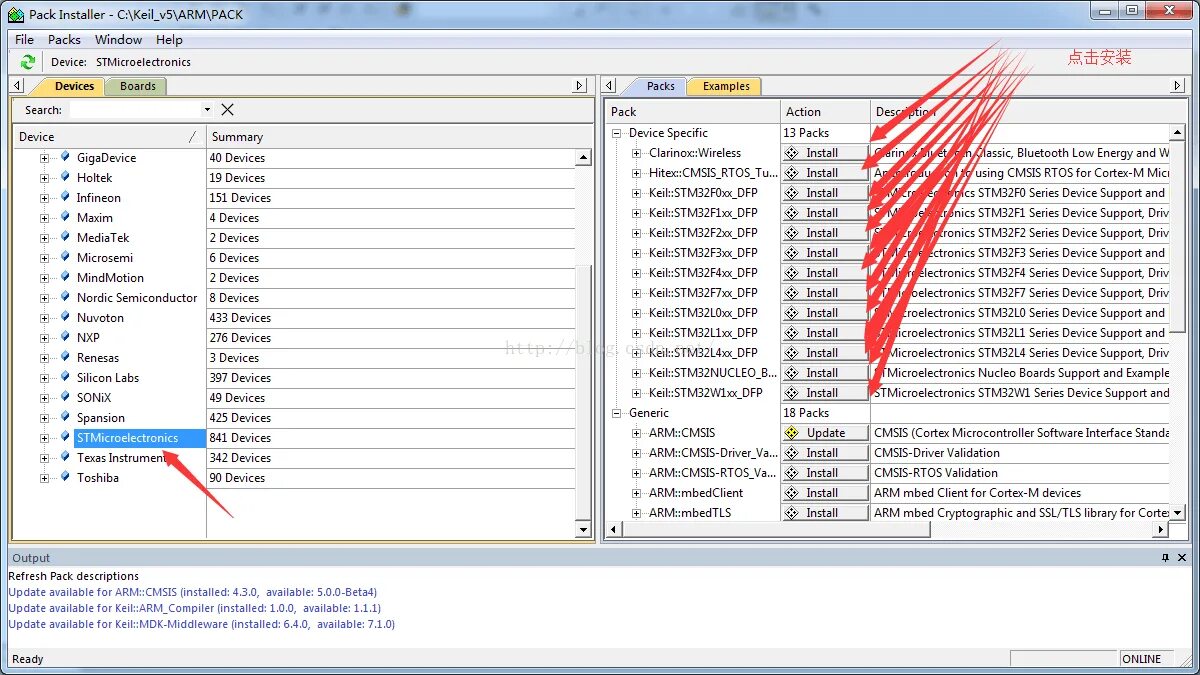Install the Keil::STM32F4xx_DFP pack

click(825, 273)
